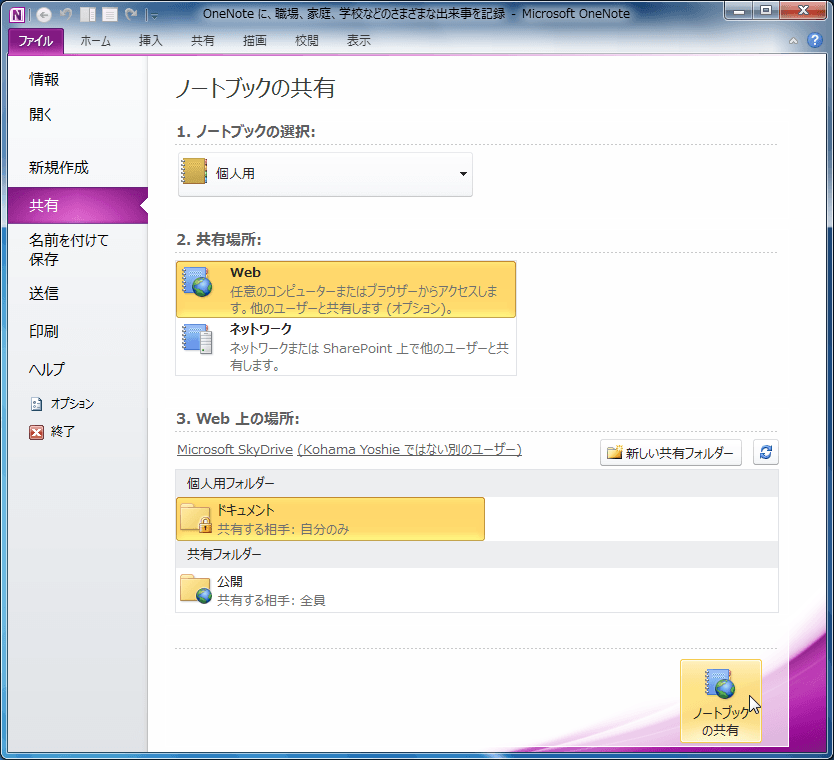Minimize the OneNote window
The image size is (834, 760).
tap(739, 11)
